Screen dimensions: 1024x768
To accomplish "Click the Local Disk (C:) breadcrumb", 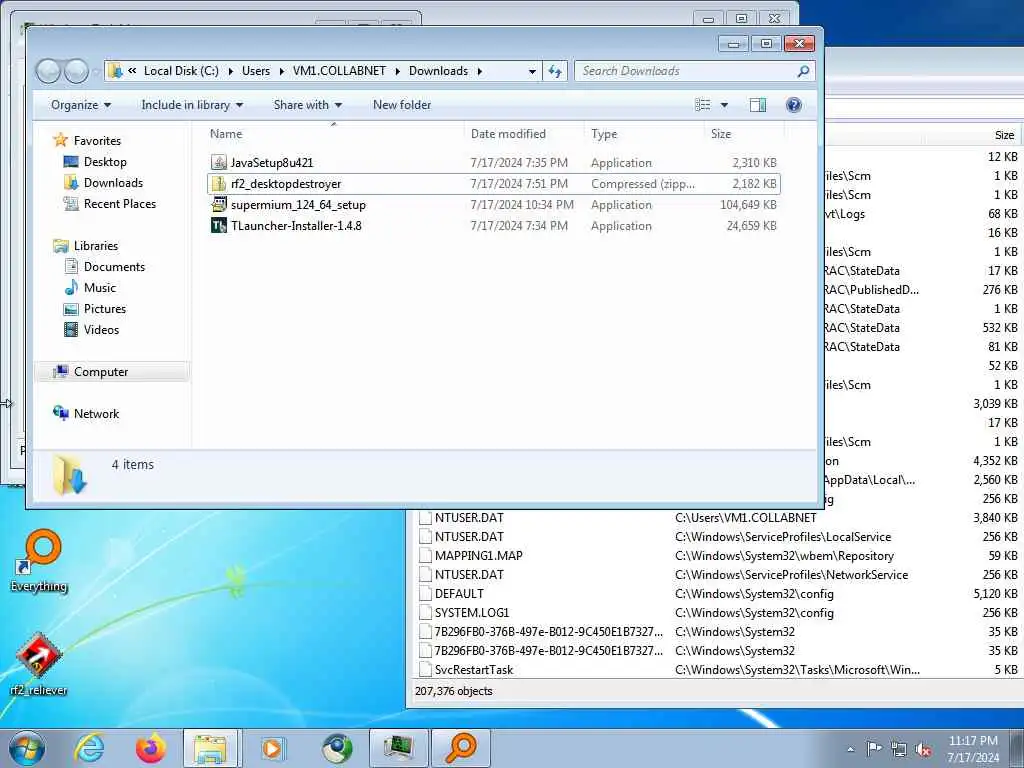I will pyautogui.click(x=182, y=71).
